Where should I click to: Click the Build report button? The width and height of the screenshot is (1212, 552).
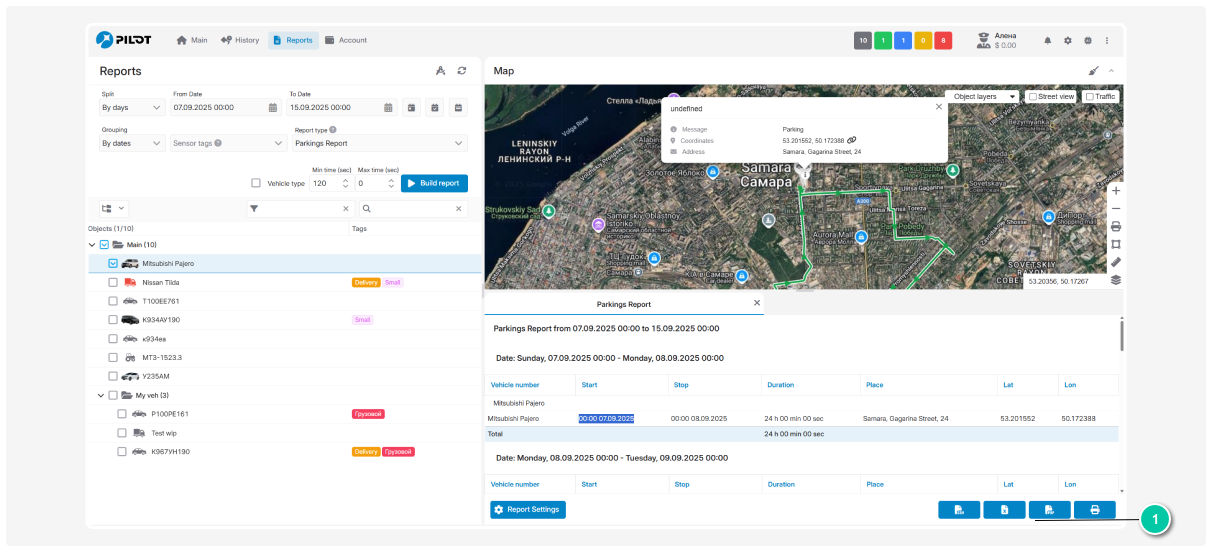tap(434, 183)
